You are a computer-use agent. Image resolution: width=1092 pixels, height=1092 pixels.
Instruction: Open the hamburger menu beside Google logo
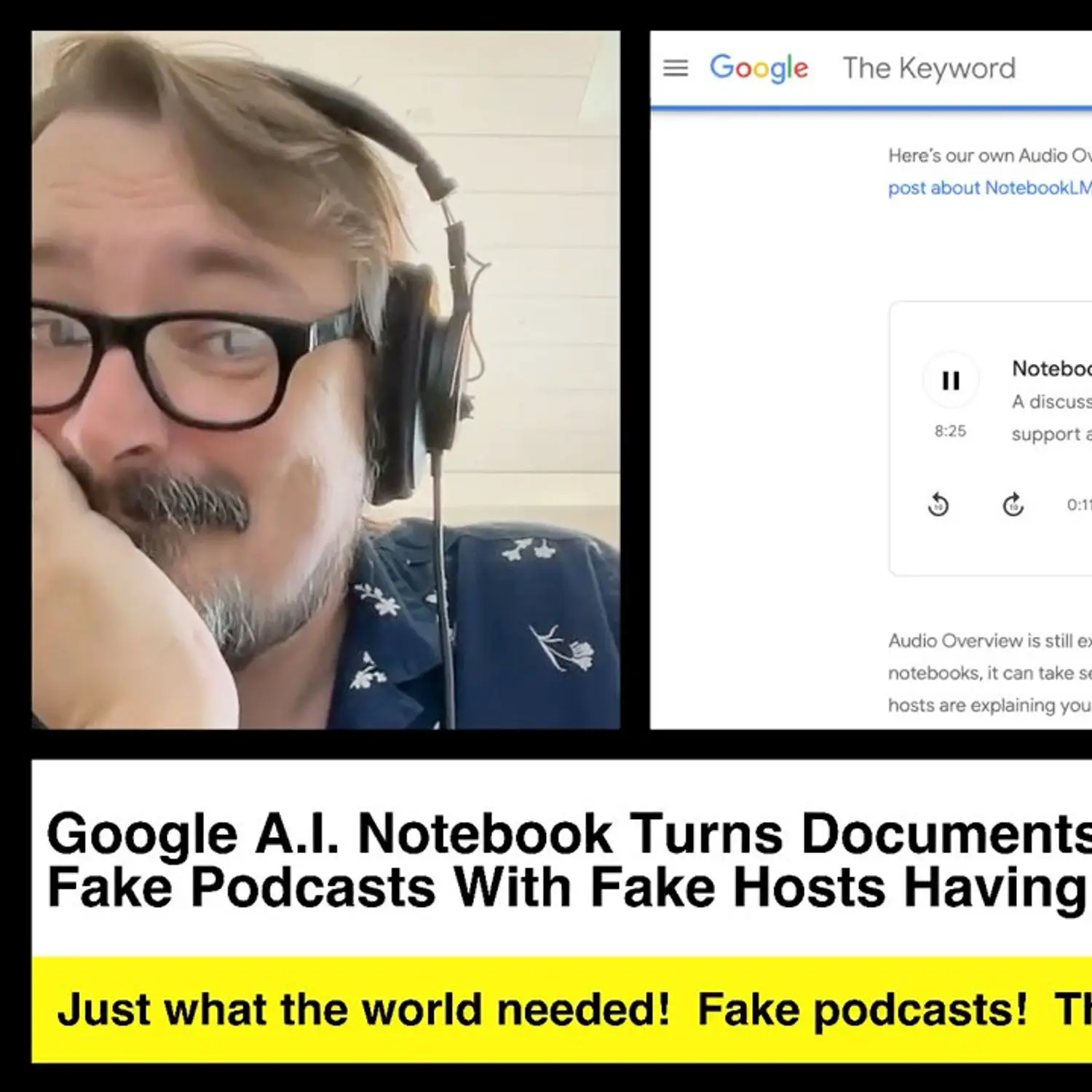pos(676,68)
